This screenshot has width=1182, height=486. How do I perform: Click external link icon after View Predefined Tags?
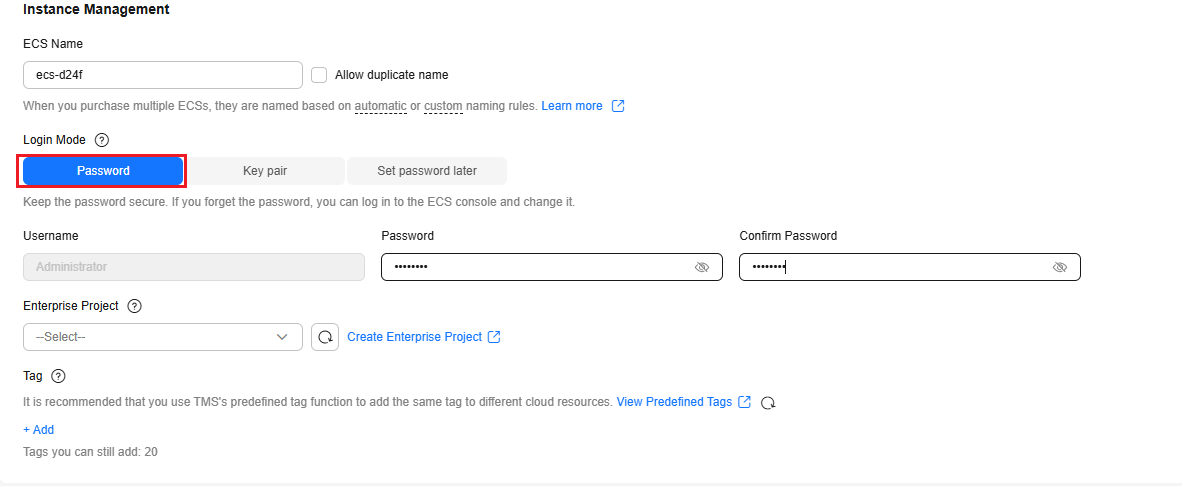[x=744, y=402]
